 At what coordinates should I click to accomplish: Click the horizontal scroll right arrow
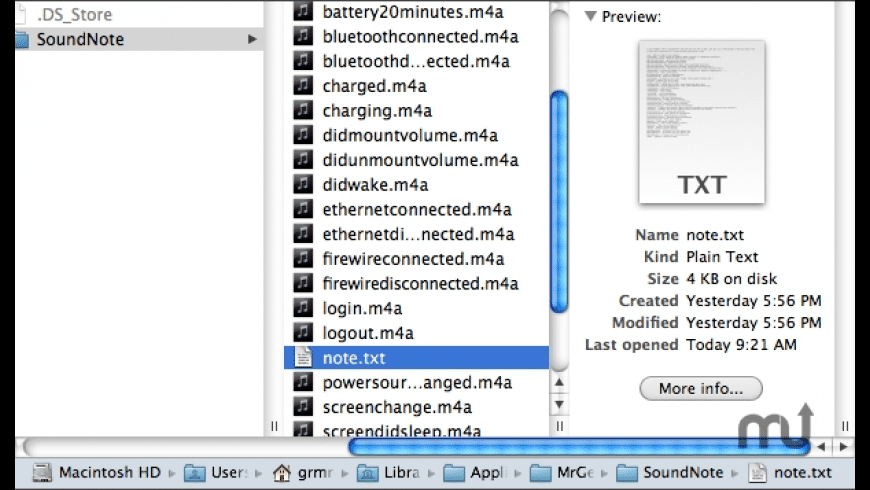(844, 446)
